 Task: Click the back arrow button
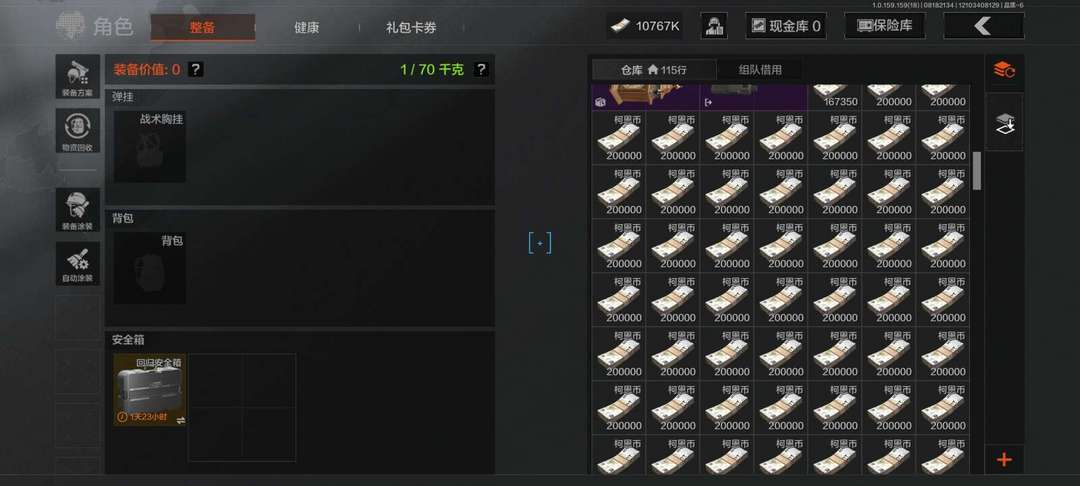[x=984, y=26]
